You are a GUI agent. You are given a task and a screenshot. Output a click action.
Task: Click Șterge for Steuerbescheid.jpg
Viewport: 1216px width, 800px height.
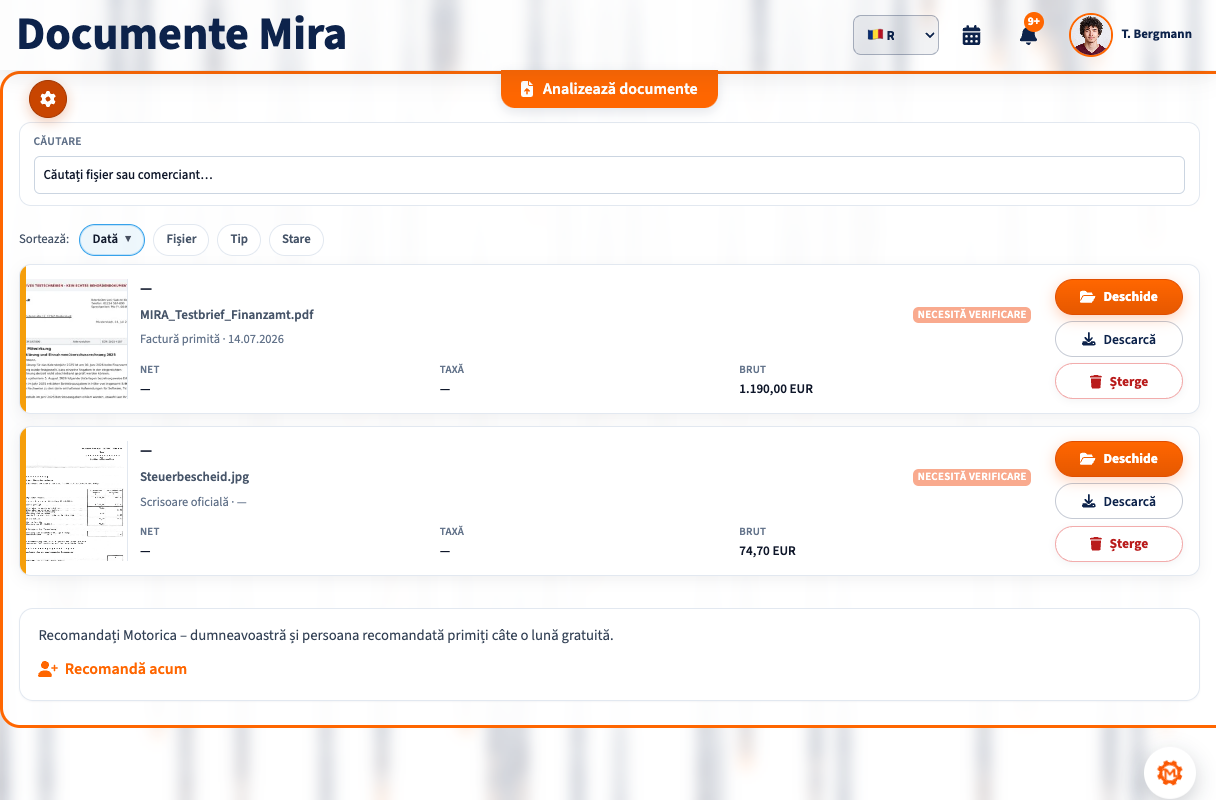pos(1119,544)
